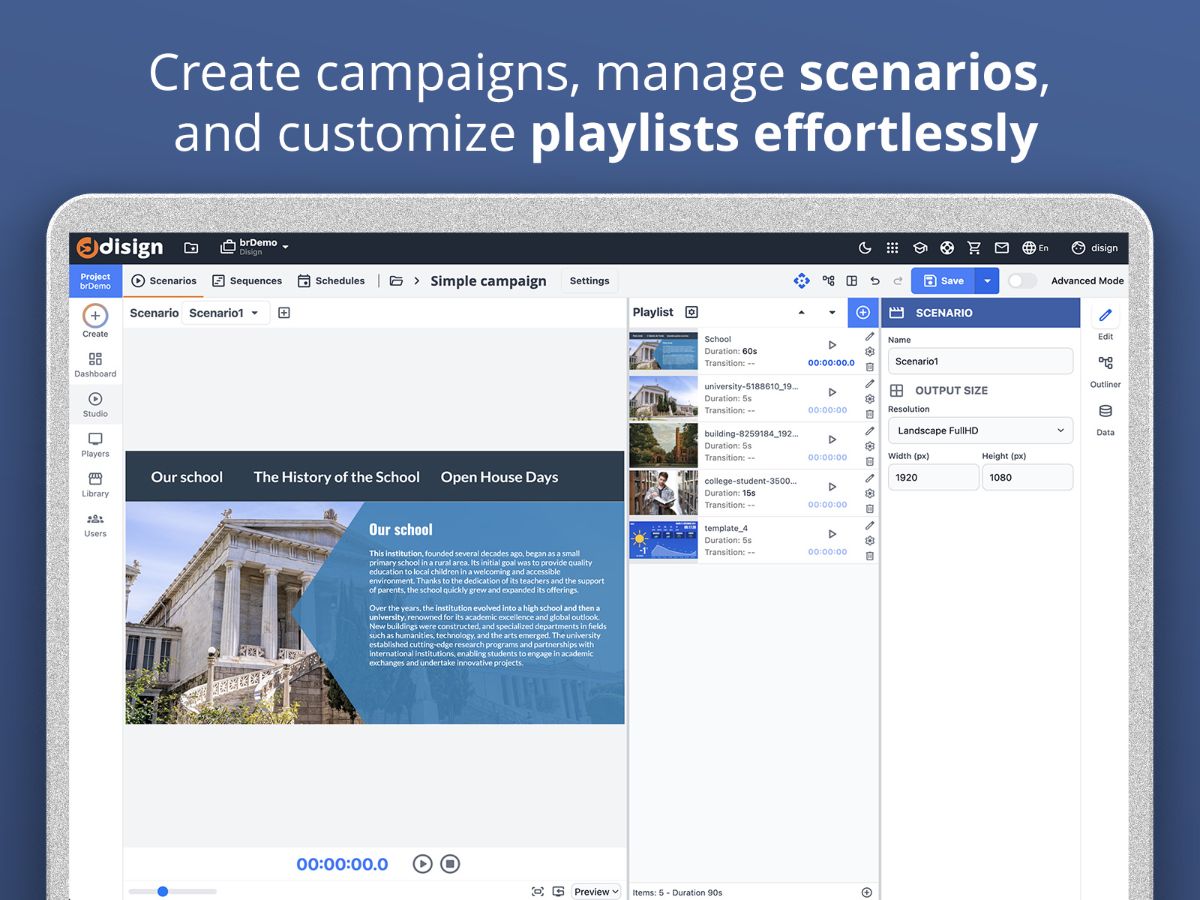Open the Playlist settings gear icon
The width and height of the screenshot is (1200, 900).
691,313
